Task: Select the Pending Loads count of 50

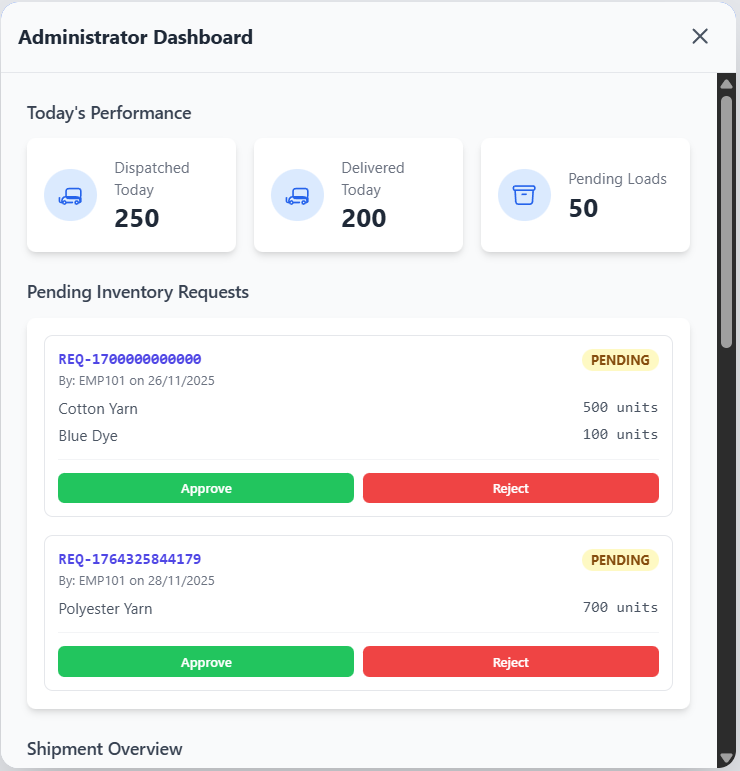Action: [583, 208]
